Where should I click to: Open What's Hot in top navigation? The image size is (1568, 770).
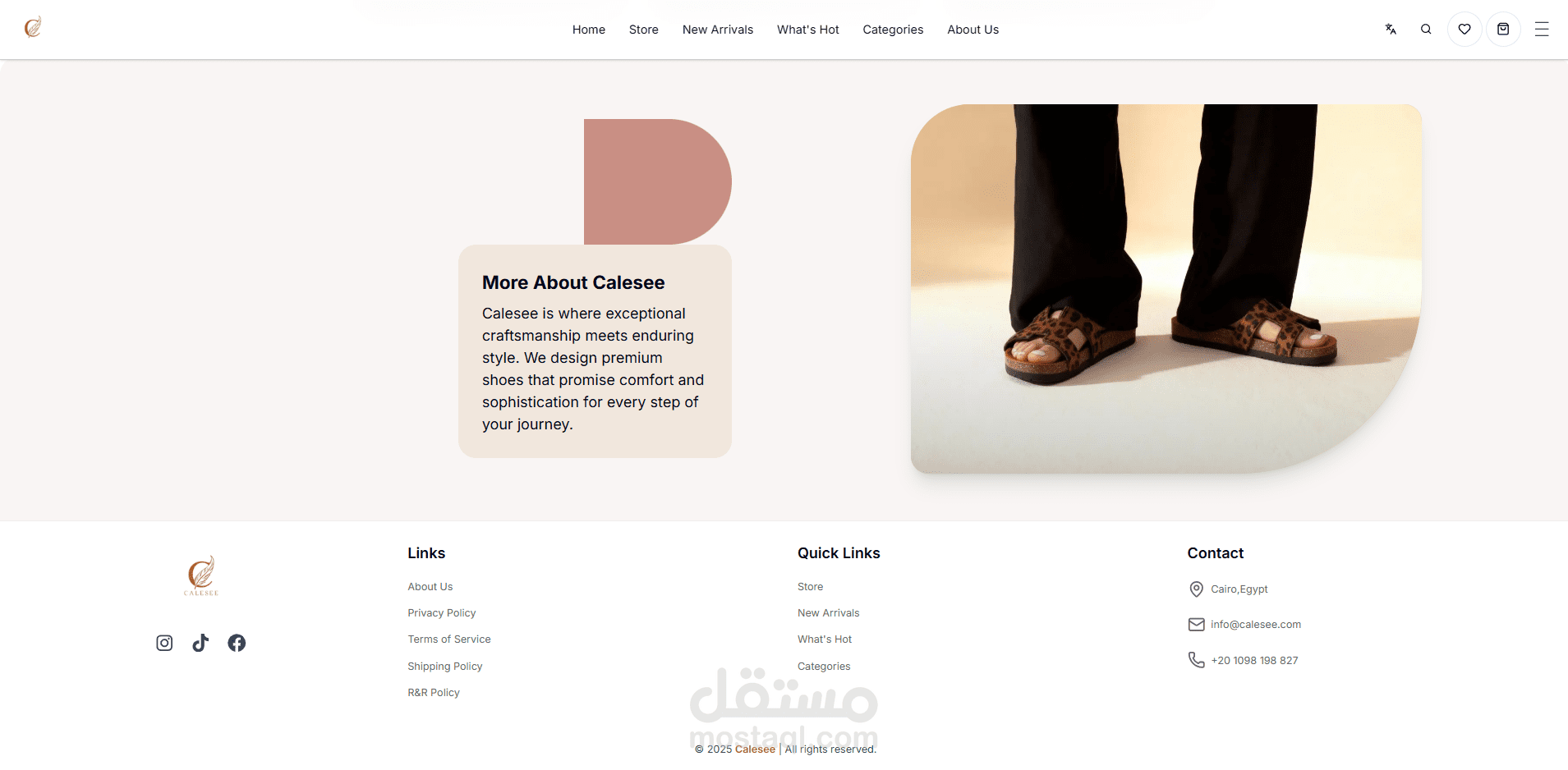[x=808, y=30]
